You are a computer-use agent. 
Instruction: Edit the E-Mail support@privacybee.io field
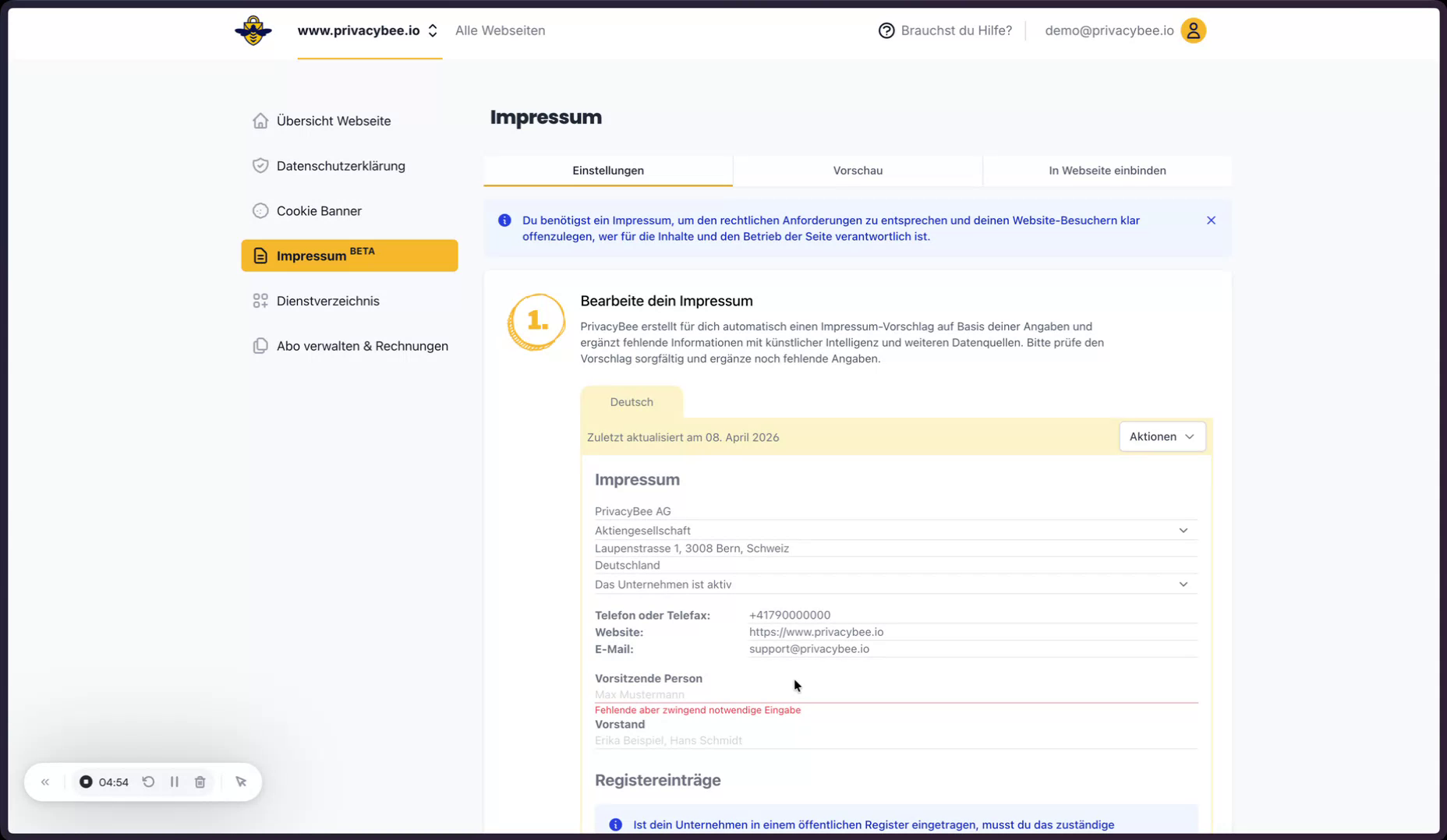click(x=973, y=649)
